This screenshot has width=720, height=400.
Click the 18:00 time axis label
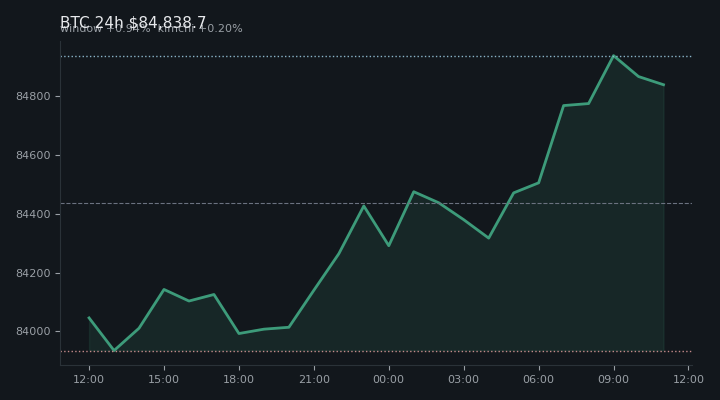pyautogui.click(x=239, y=379)
